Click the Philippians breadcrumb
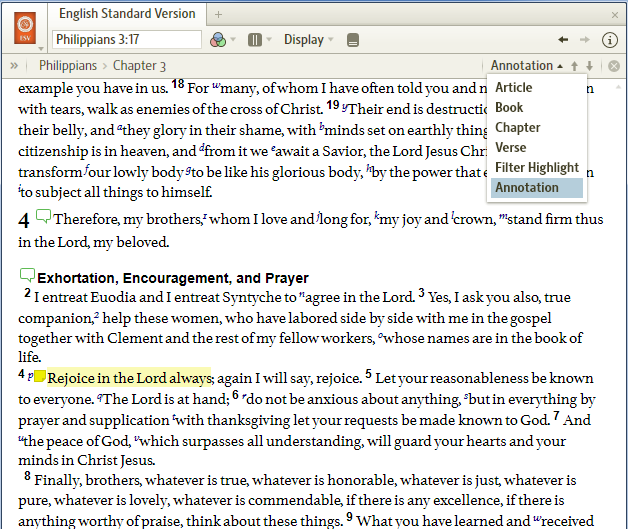The width and height of the screenshot is (628, 529). (x=68, y=65)
